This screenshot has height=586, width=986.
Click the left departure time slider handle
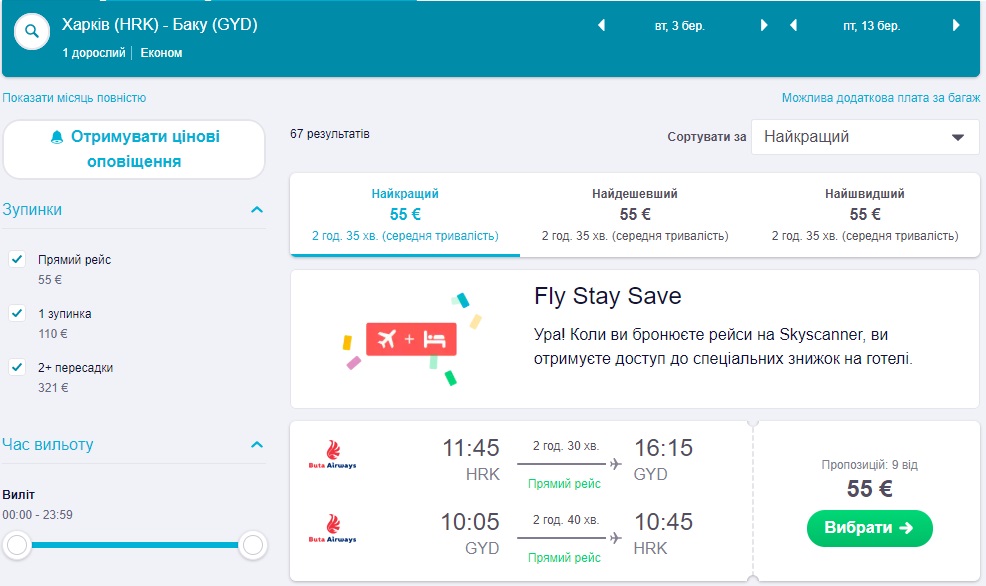point(17,545)
